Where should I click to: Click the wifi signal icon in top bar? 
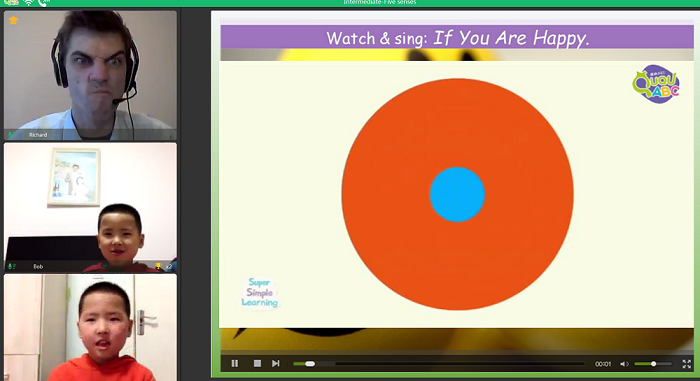point(29,3)
